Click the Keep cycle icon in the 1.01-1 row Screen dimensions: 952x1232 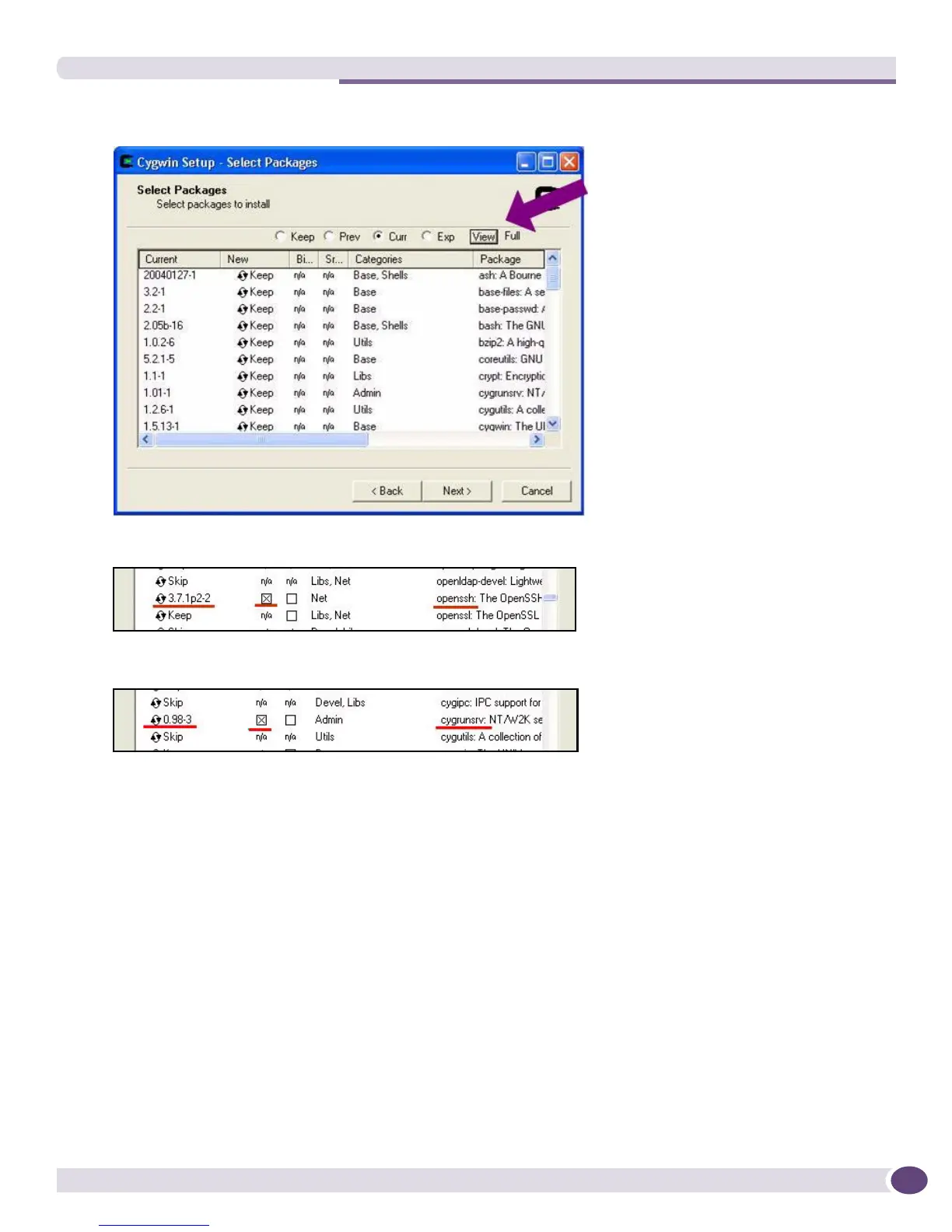pos(243,394)
